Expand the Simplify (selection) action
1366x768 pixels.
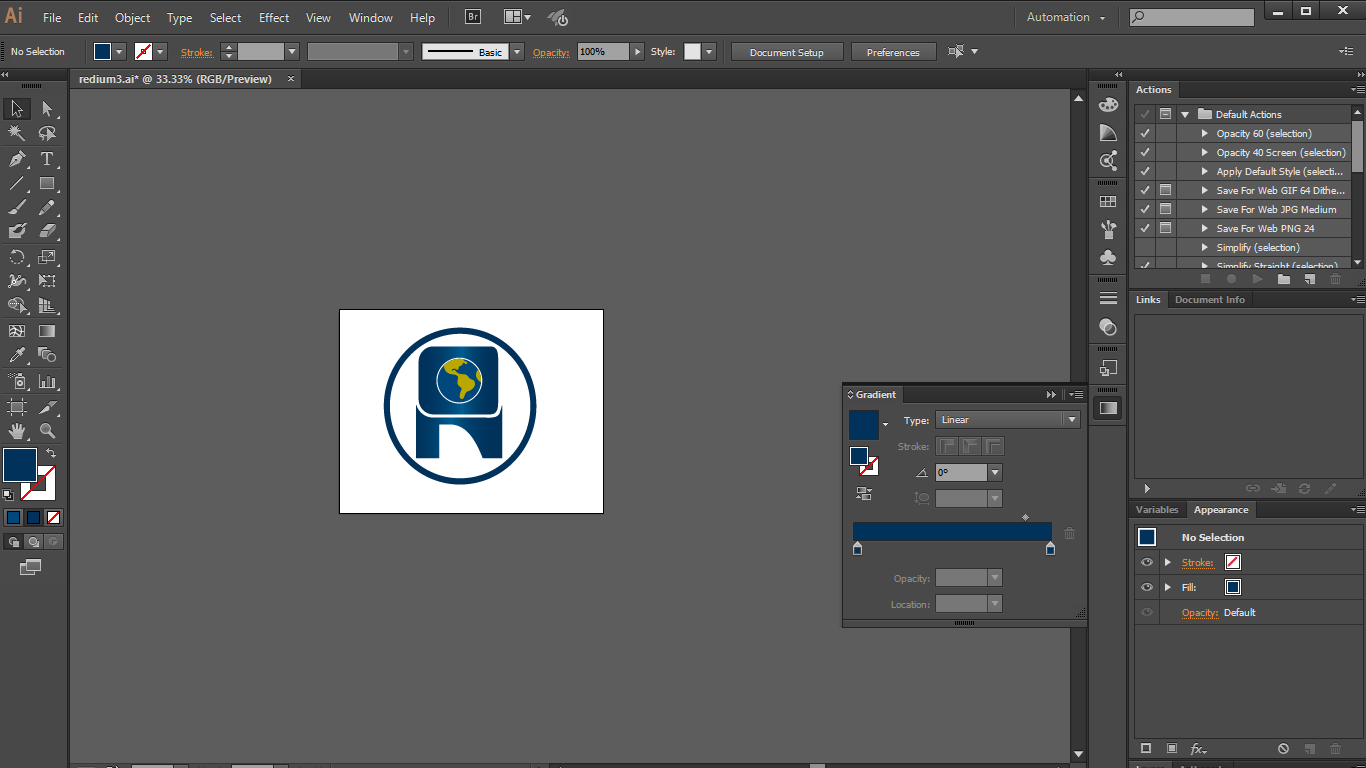click(x=1205, y=247)
